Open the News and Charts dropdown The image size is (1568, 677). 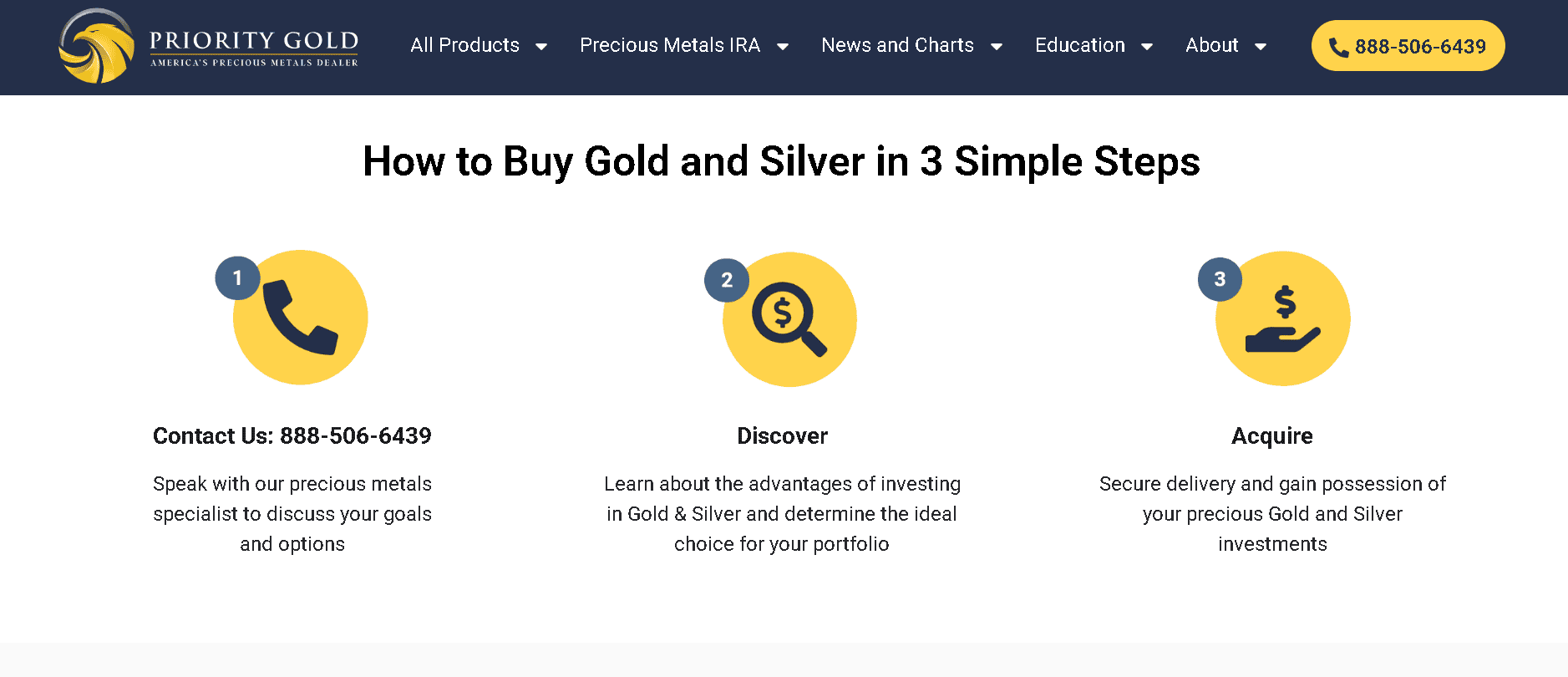pos(997,47)
